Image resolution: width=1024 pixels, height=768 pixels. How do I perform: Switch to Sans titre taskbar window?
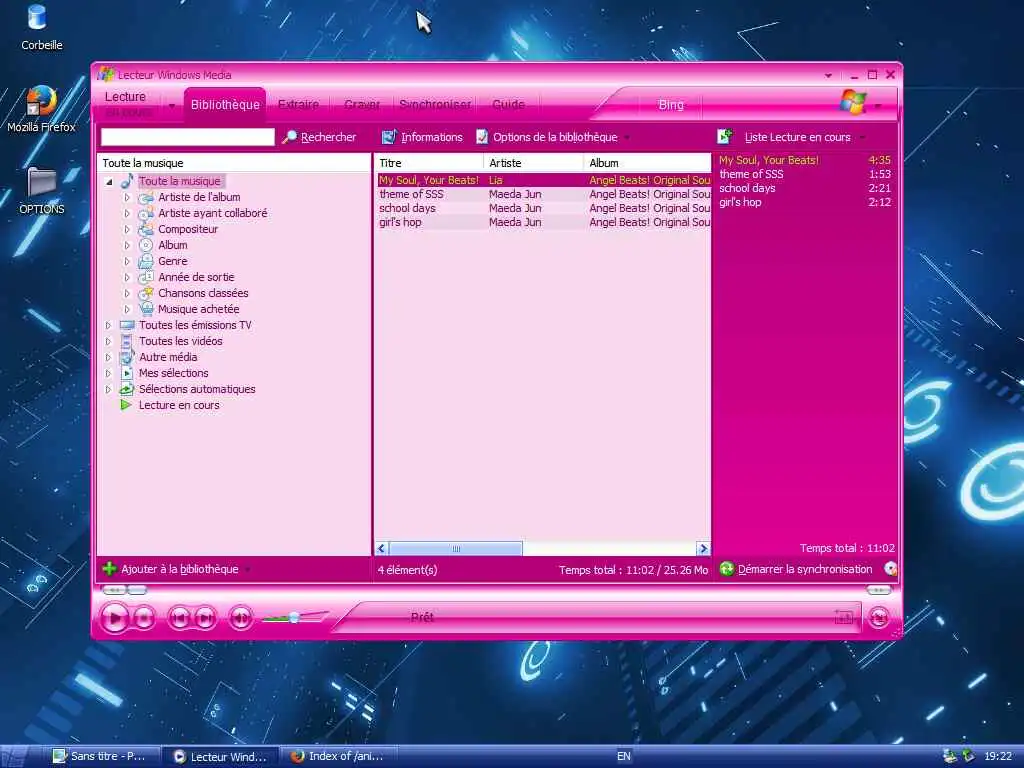[x=105, y=756]
